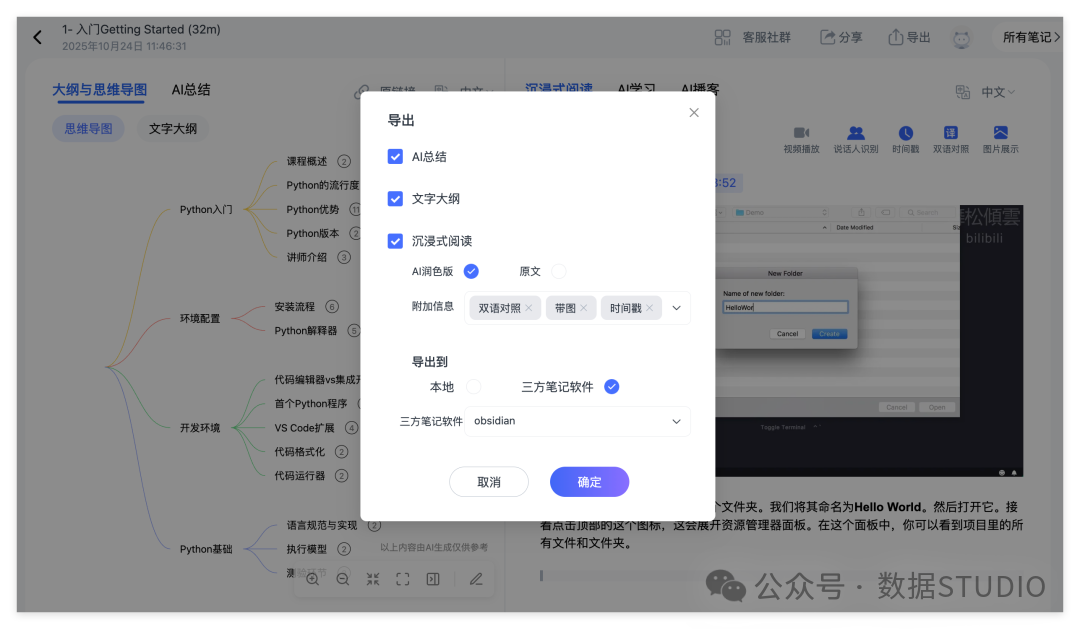The width and height of the screenshot is (1080, 629).
Task: Close the 导出 dialog with the X
Action: tap(694, 112)
